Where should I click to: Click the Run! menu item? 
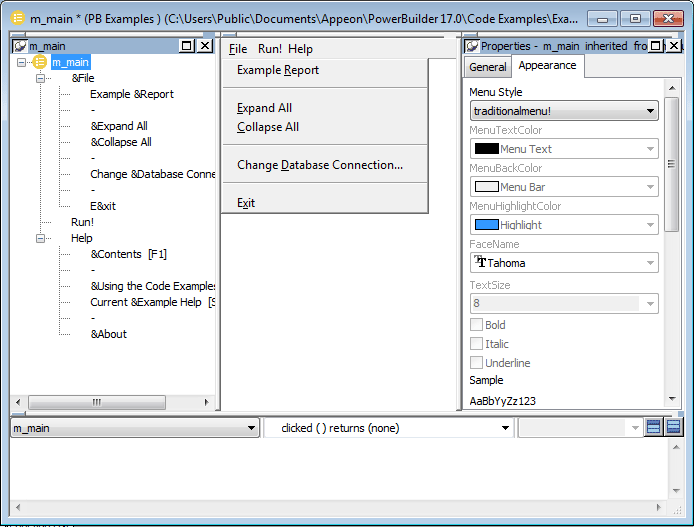click(270, 49)
